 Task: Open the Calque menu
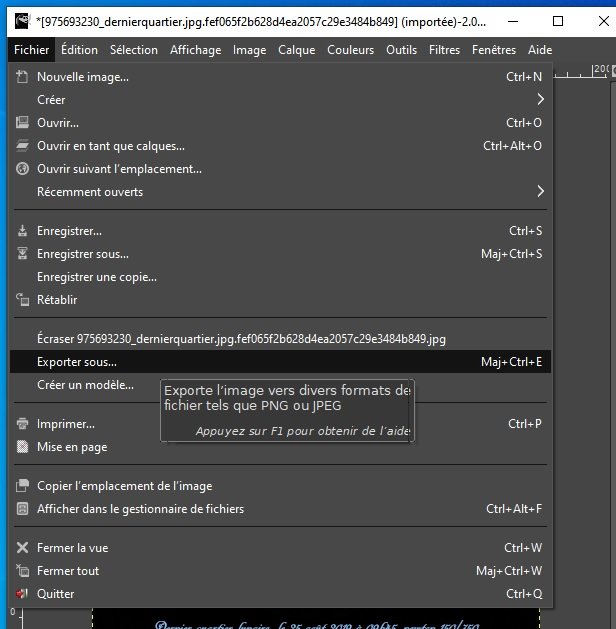coord(297,50)
